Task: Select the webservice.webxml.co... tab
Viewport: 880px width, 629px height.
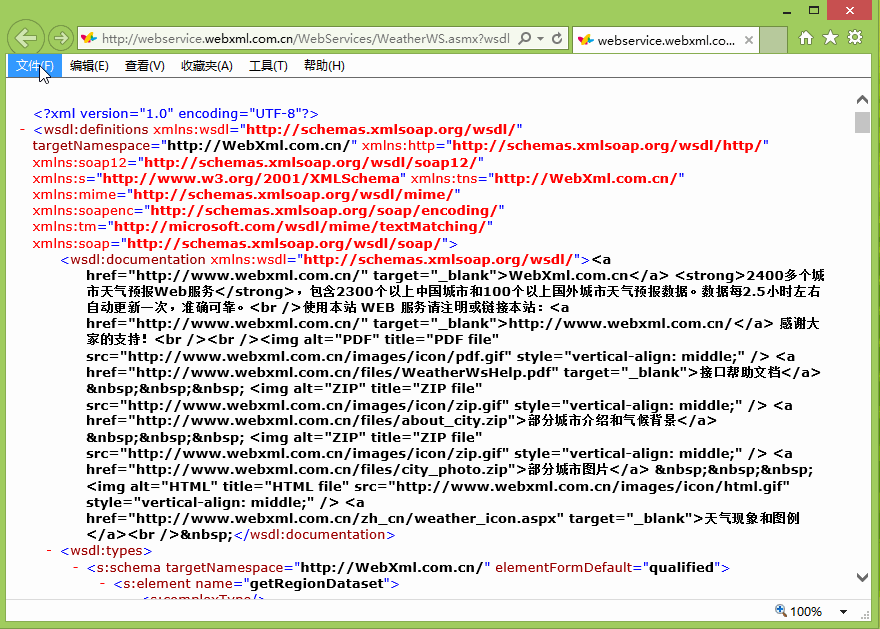Action: click(x=666, y=40)
